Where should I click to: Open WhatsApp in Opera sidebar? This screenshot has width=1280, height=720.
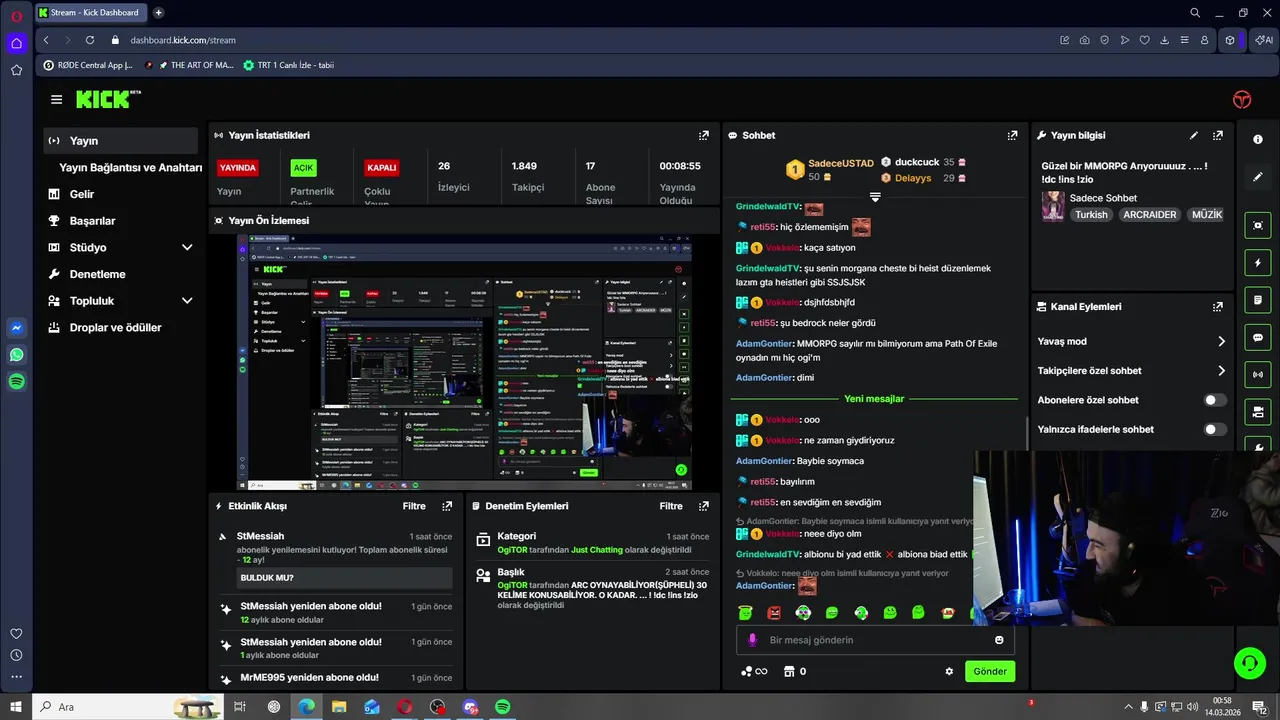tap(16, 354)
